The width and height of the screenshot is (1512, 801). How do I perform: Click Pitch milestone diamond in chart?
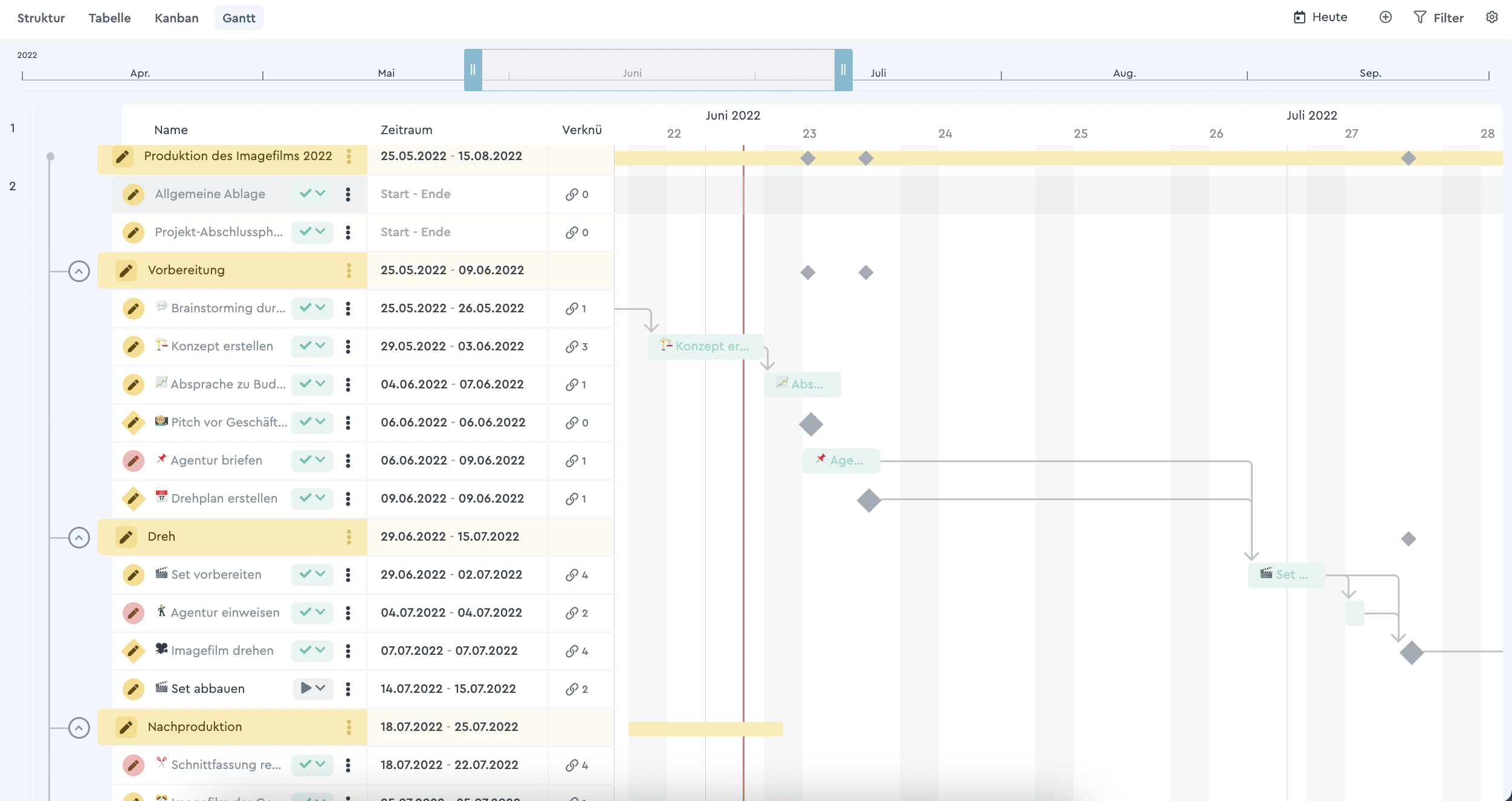(x=811, y=424)
